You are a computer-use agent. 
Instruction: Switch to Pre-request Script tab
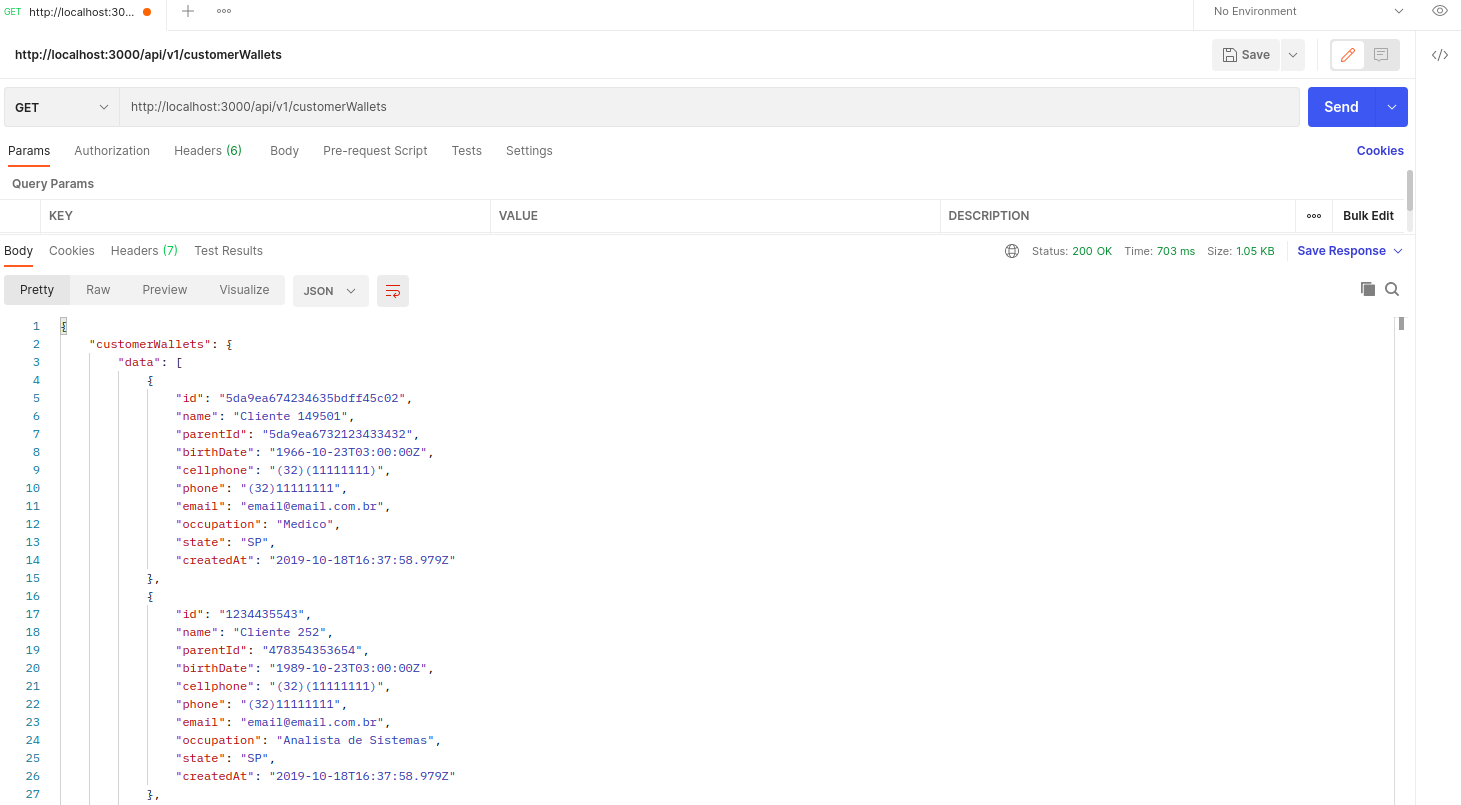[375, 151]
